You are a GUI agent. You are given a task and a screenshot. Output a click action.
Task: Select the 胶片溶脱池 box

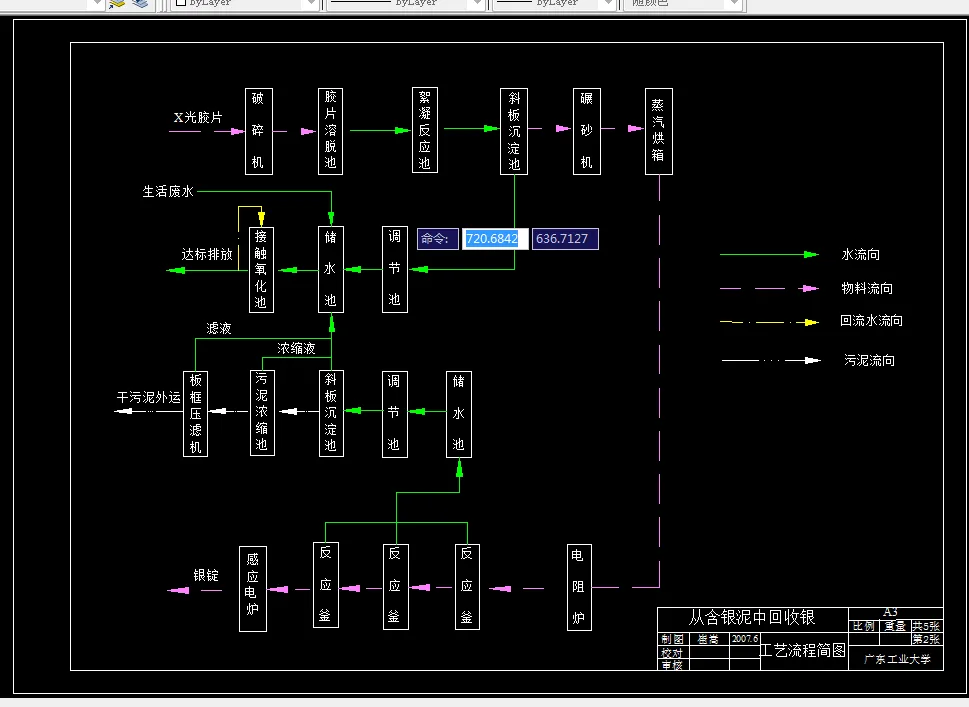(x=331, y=131)
